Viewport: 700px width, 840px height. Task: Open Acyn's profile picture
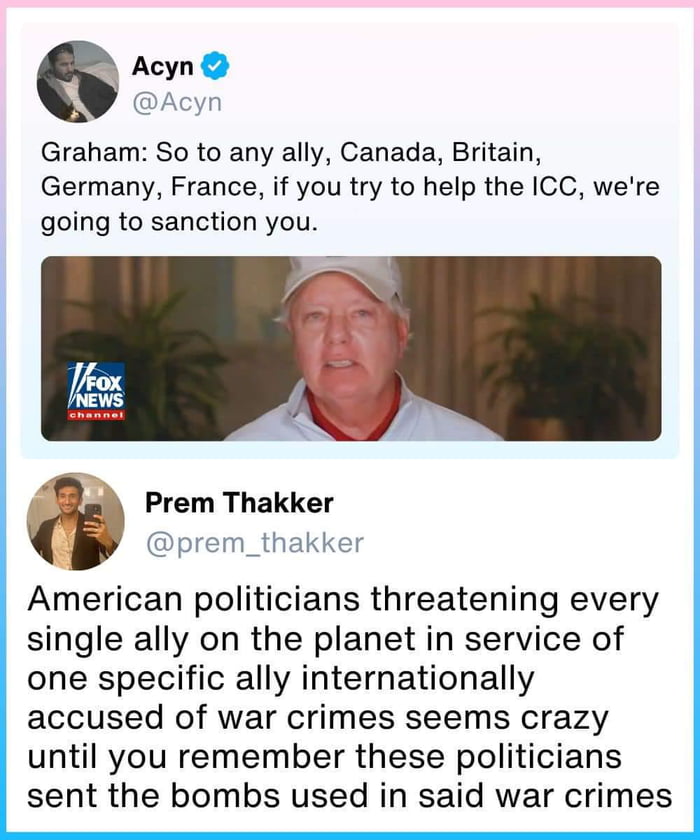click(78, 82)
